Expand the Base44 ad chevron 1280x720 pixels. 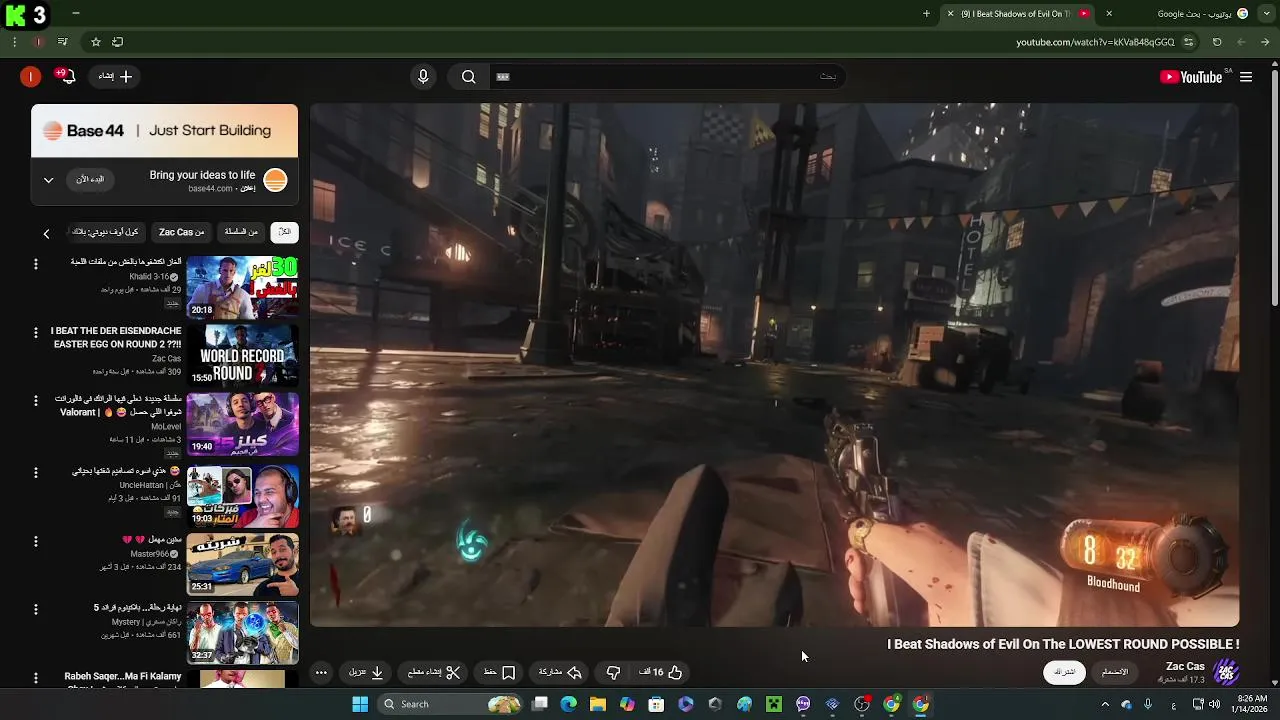[x=48, y=180]
